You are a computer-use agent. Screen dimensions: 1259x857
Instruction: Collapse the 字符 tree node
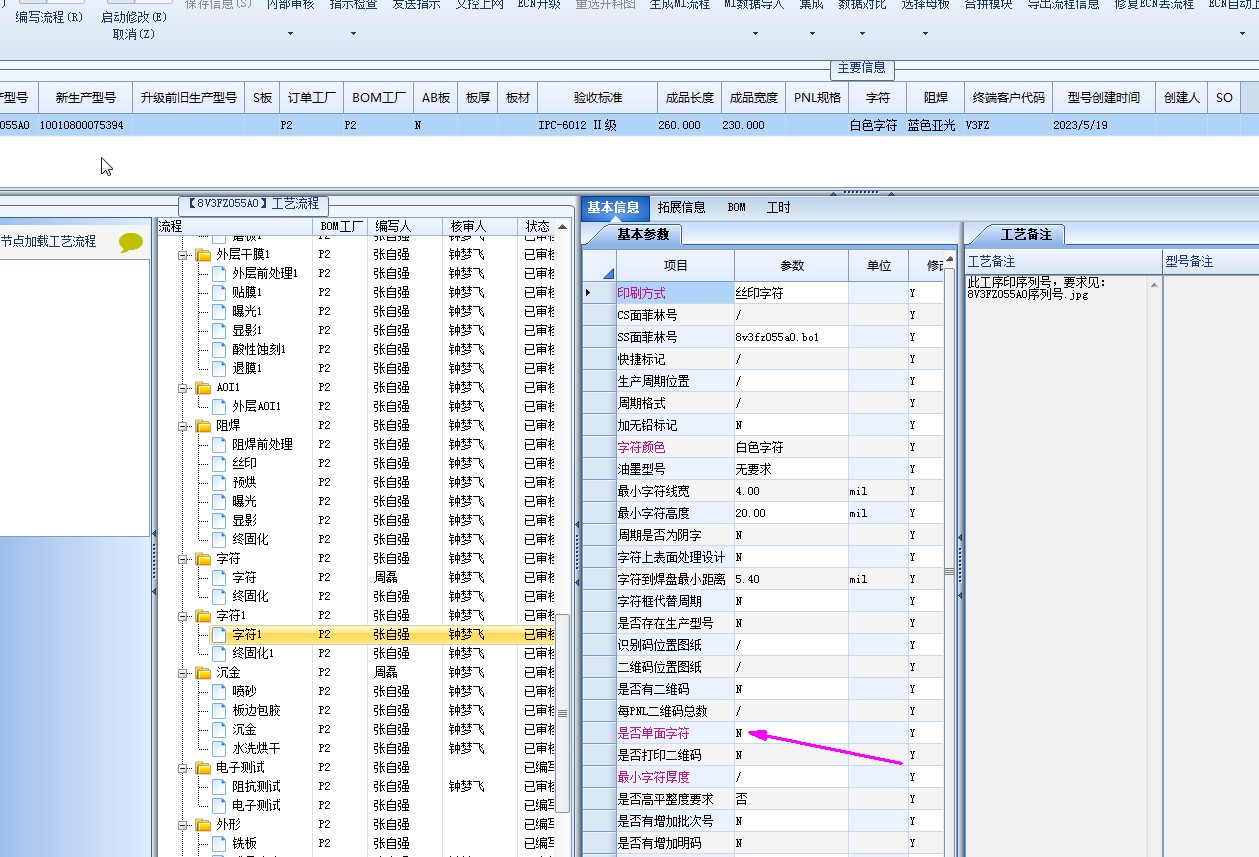pos(184,559)
